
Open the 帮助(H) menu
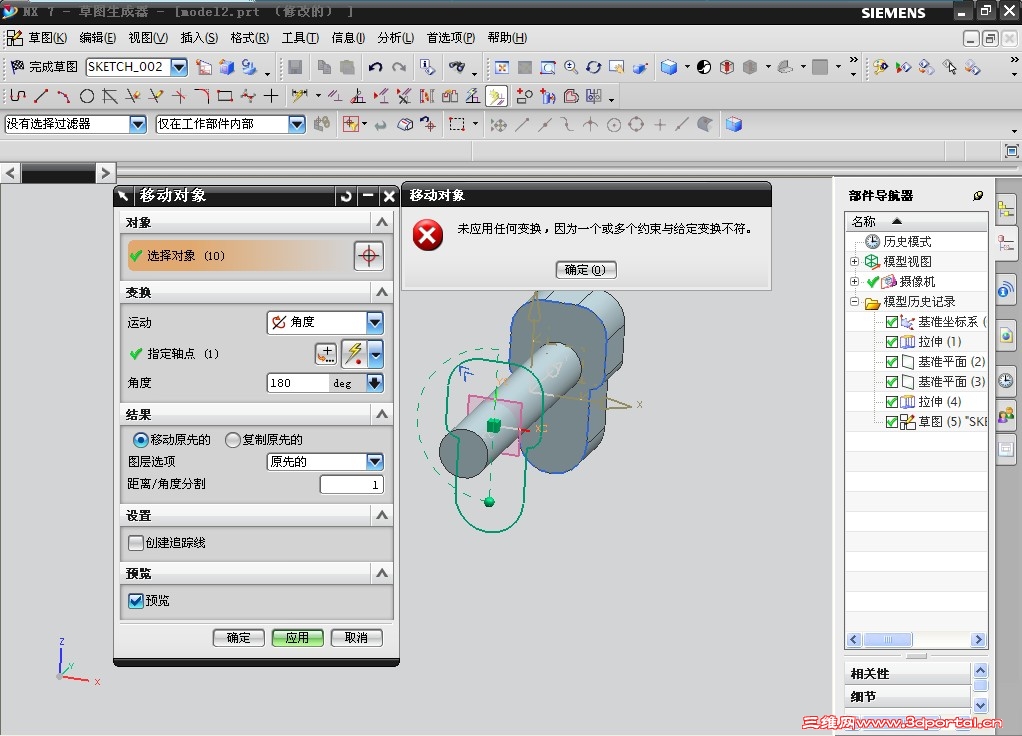click(x=507, y=38)
